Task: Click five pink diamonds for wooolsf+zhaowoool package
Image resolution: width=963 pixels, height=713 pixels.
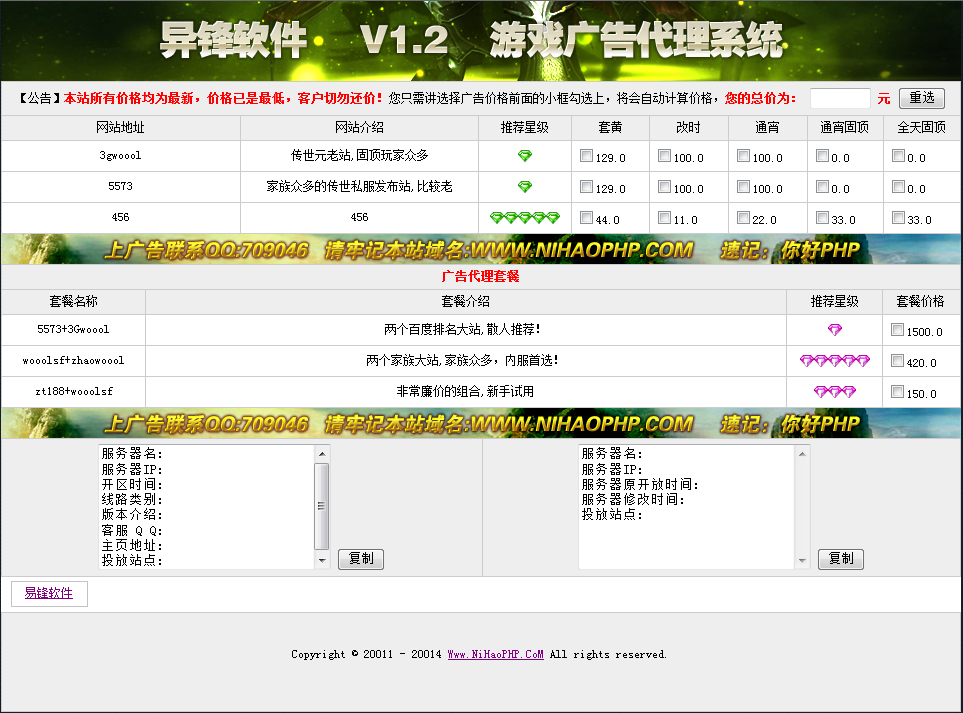Action: point(835,361)
